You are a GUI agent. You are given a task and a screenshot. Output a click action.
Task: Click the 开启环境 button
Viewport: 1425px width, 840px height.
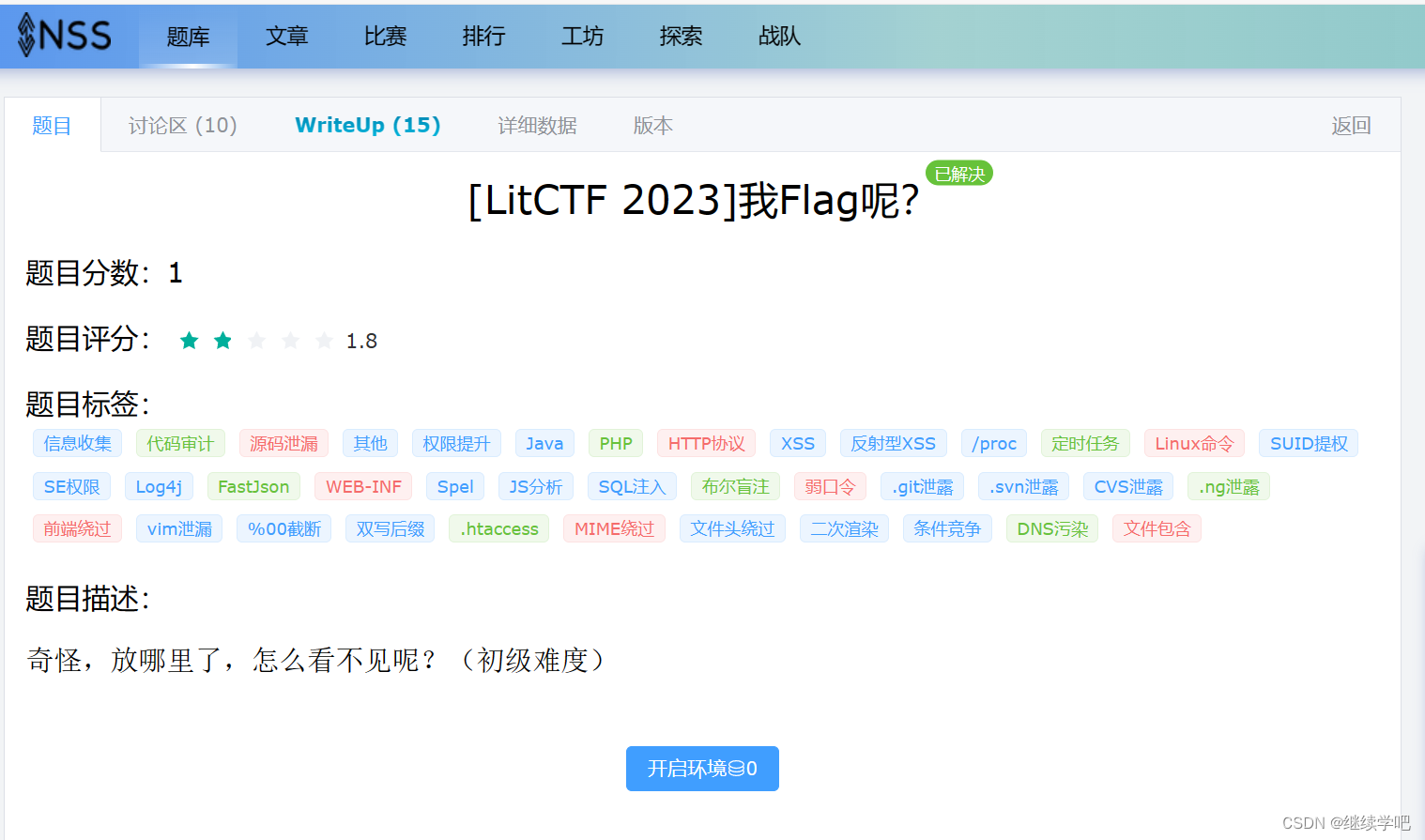click(702, 768)
